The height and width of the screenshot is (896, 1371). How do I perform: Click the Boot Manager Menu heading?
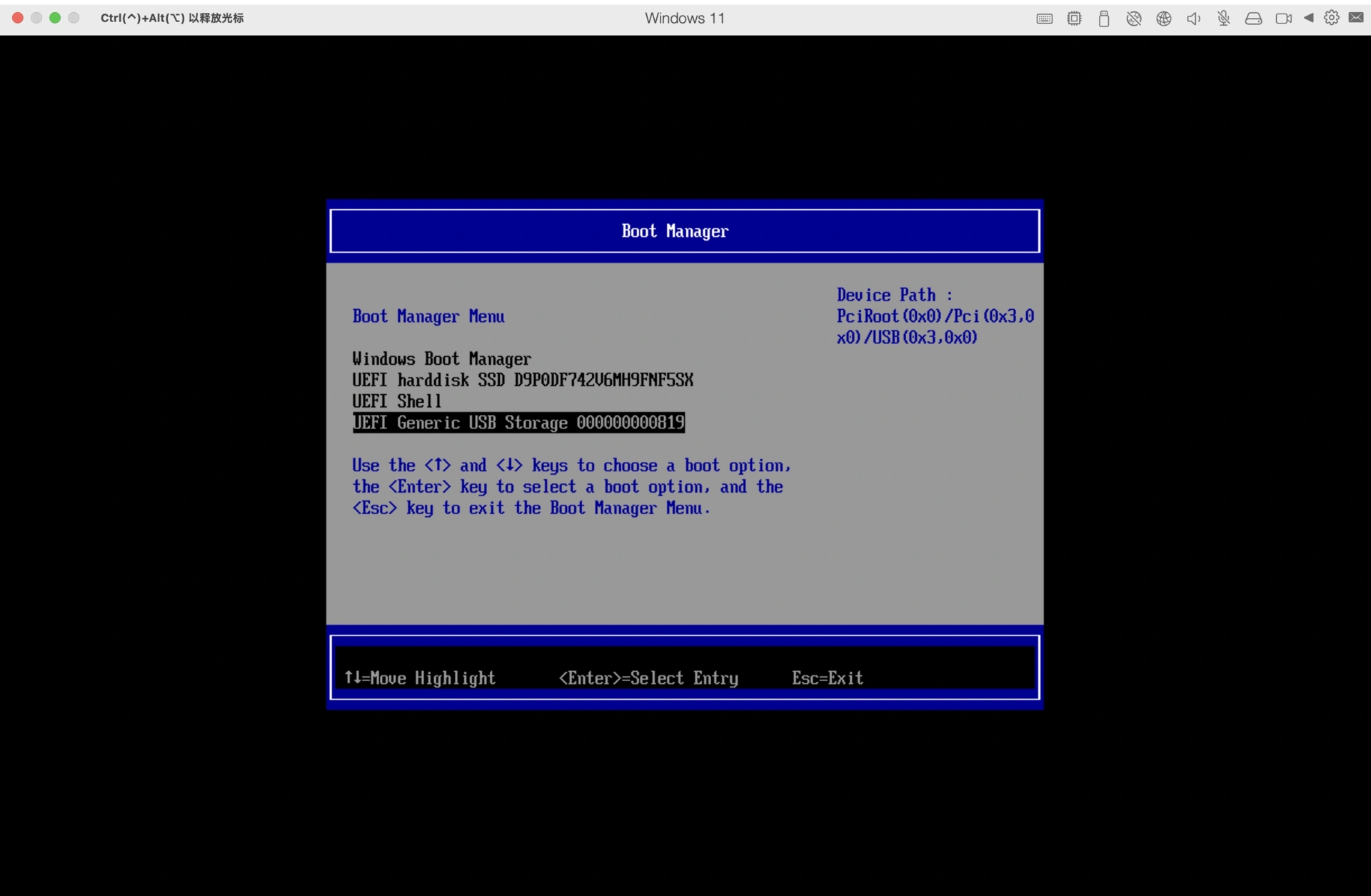(428, 316)
